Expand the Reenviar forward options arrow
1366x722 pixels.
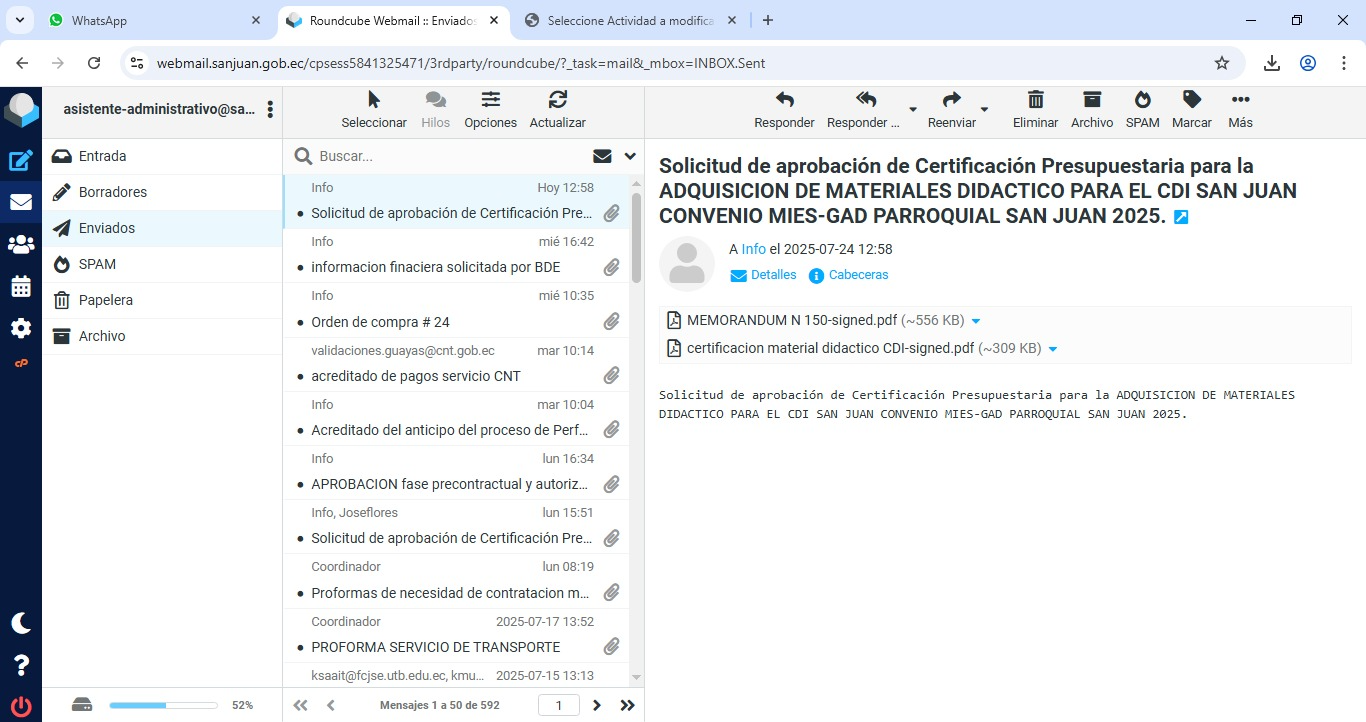[x=984, y=109]
